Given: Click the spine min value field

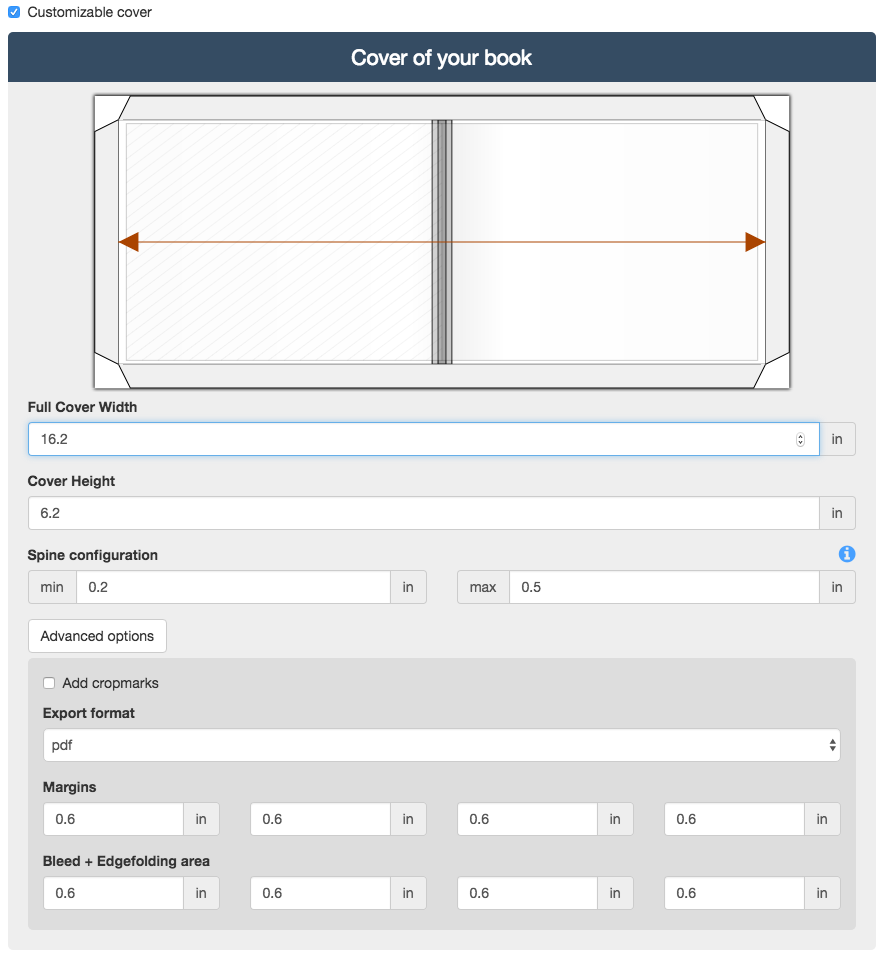Looking at the screenshot, I should [233, 587].
